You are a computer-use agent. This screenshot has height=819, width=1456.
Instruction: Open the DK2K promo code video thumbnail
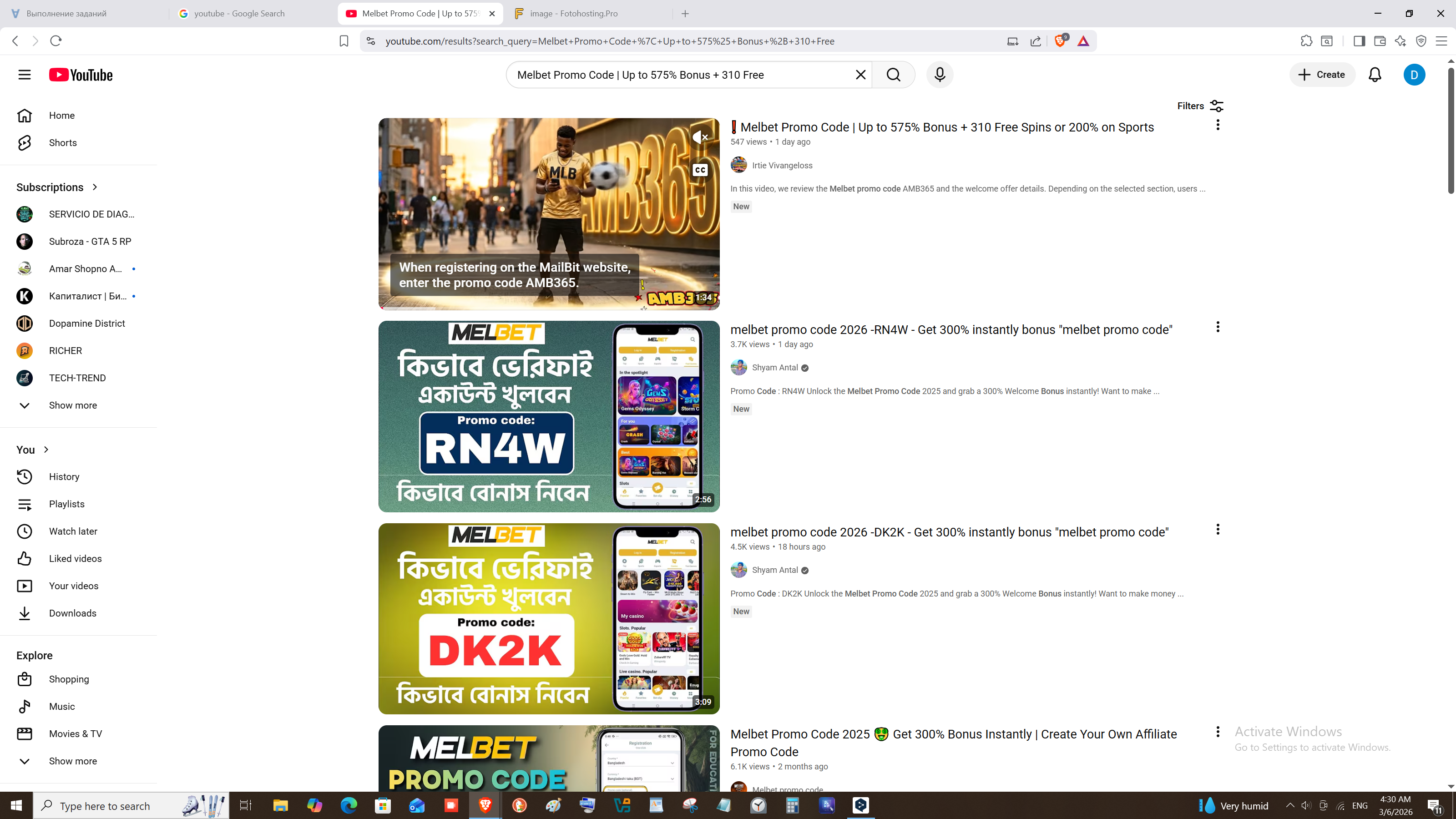coord(548,618)
